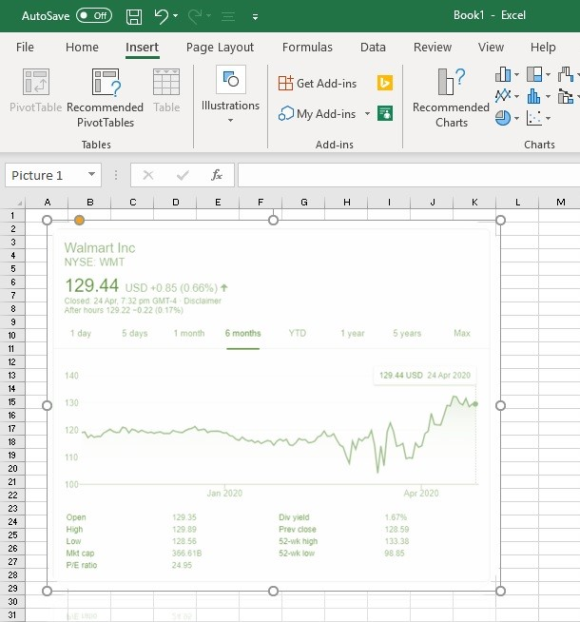Insert Combo Chart icon
The width and height of the screenshot is (580, 622).
(566, 96)
